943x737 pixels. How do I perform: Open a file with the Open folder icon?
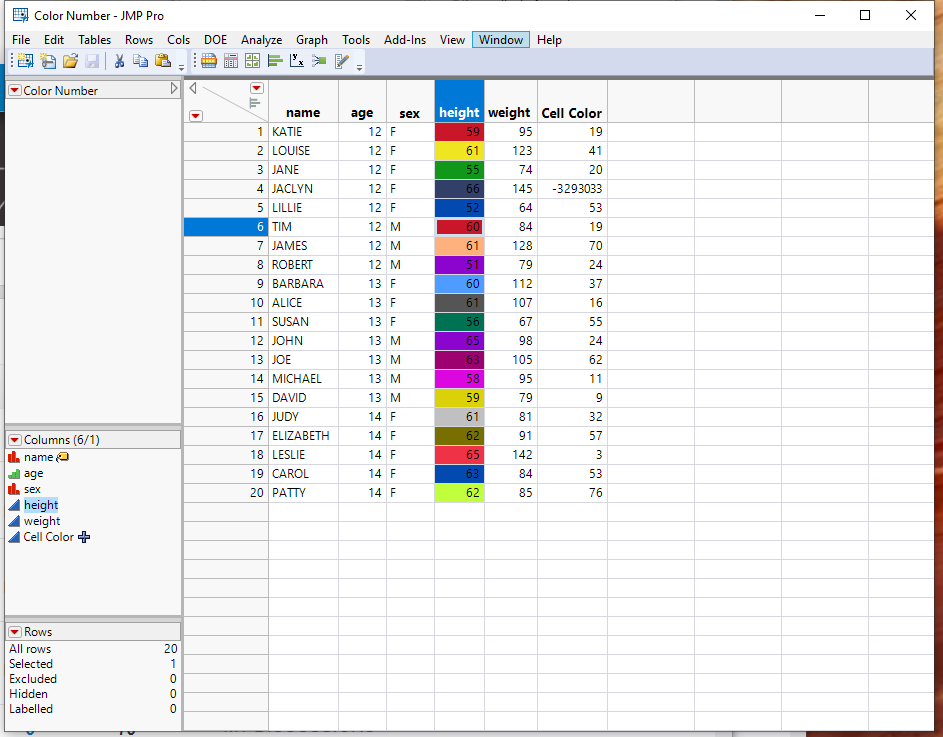click(x=70, y=60)
